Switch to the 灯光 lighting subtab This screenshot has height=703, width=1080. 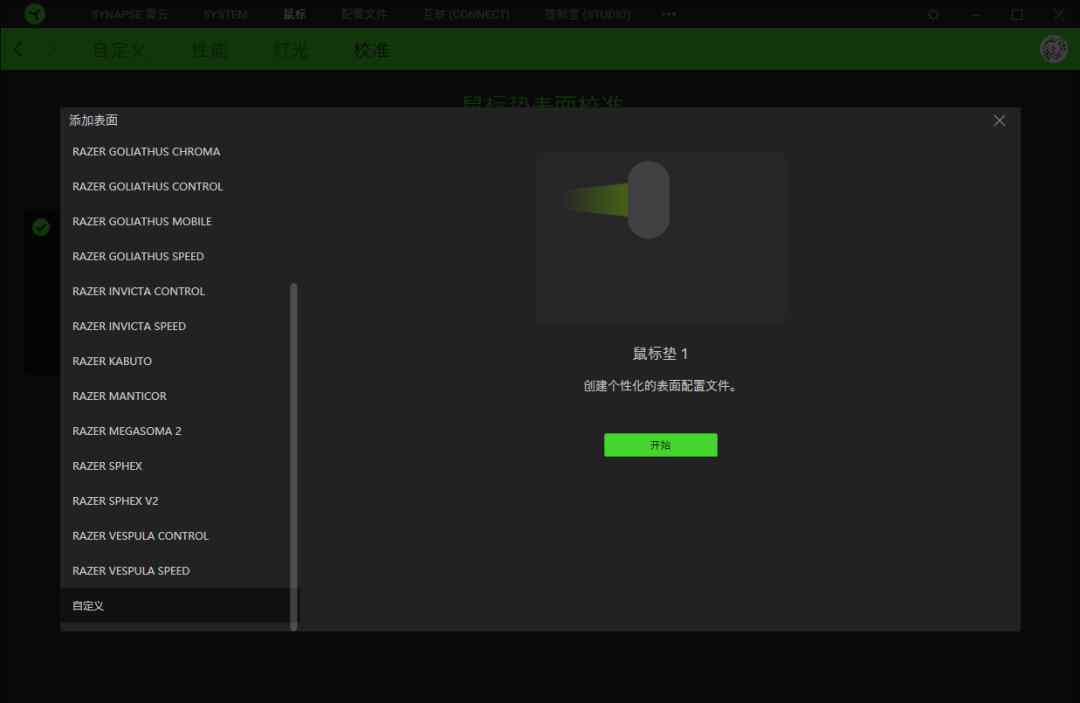click(x=291, y=50)
